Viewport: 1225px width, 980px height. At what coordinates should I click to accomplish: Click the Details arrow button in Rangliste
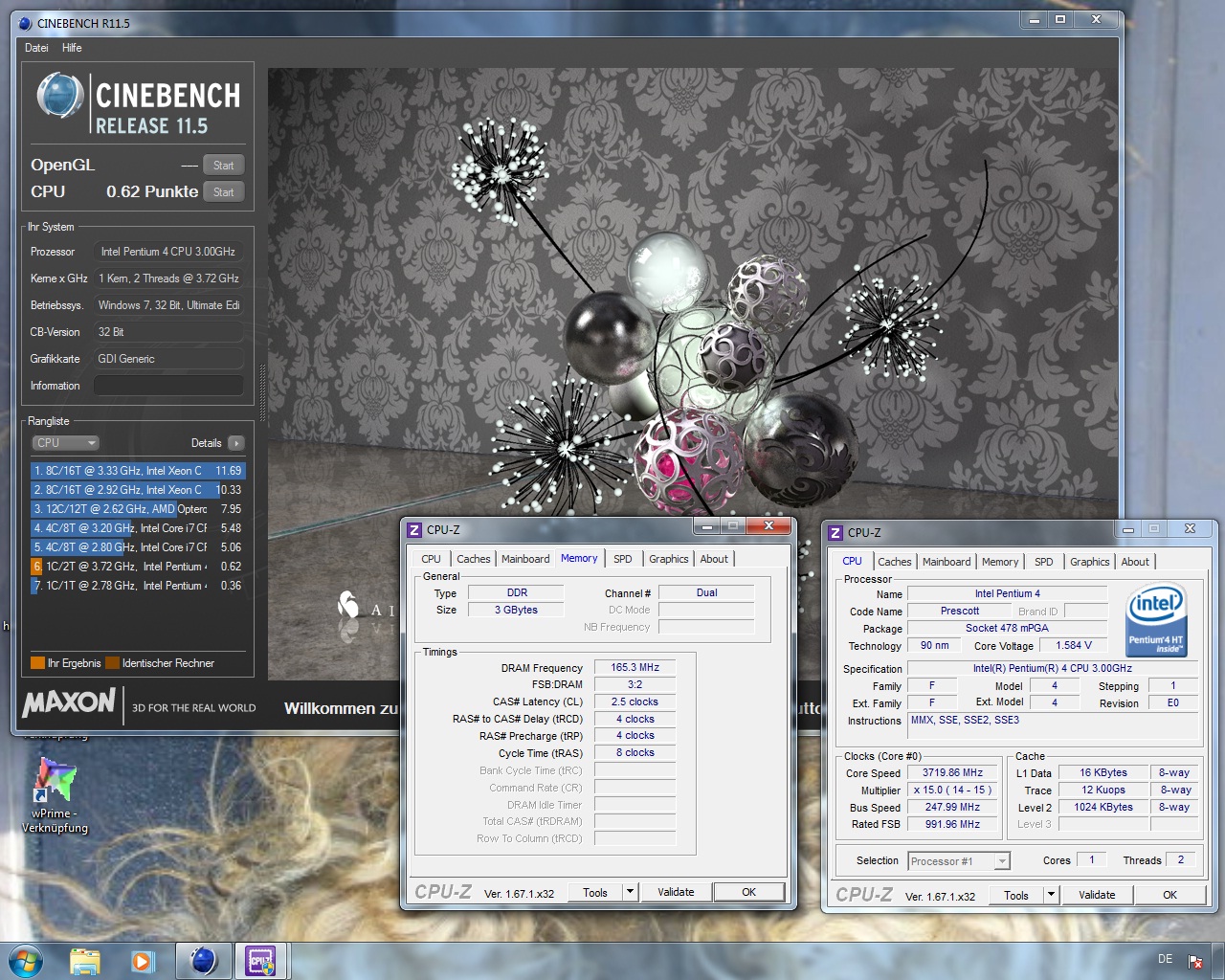pos(236,443)
